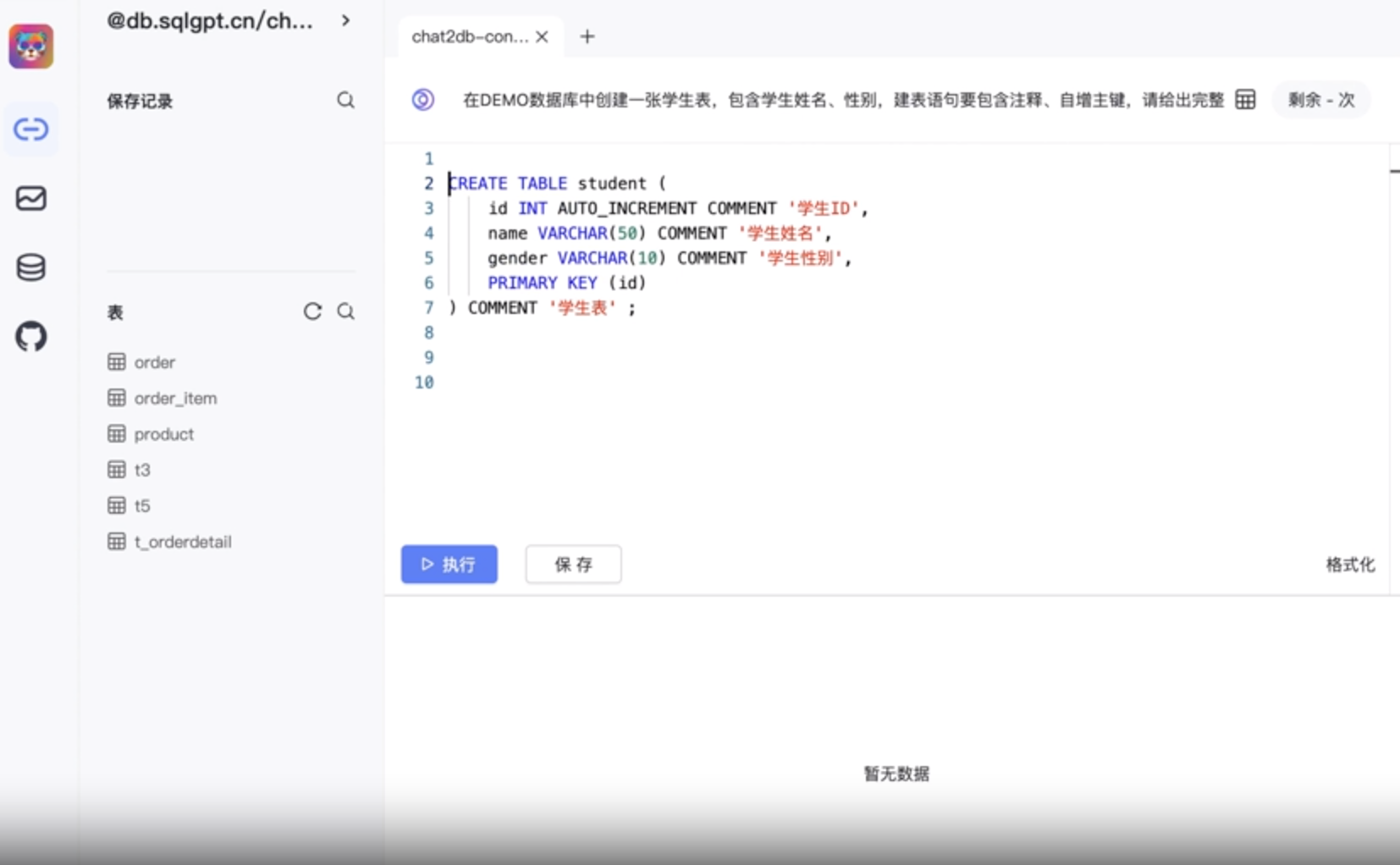Screen dimensions: 1400x865
Task: Open a new tab with plus button
Action: click(587, 36)
